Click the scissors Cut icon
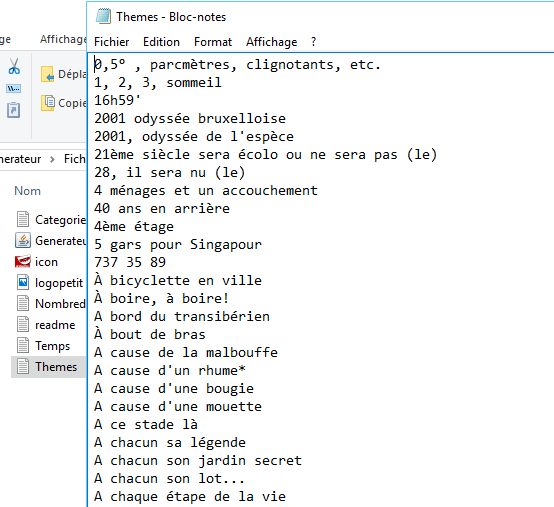The width and height of the screenshot is (554, 507). tap(14, 66)
